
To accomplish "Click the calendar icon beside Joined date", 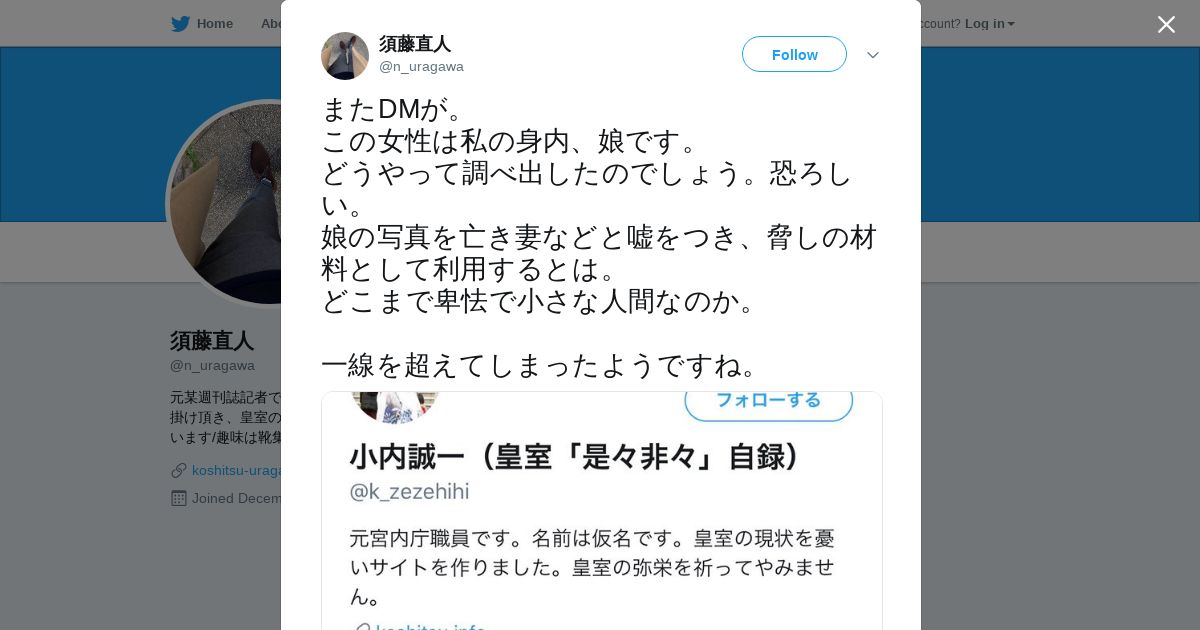I will (x=178, y=498).
